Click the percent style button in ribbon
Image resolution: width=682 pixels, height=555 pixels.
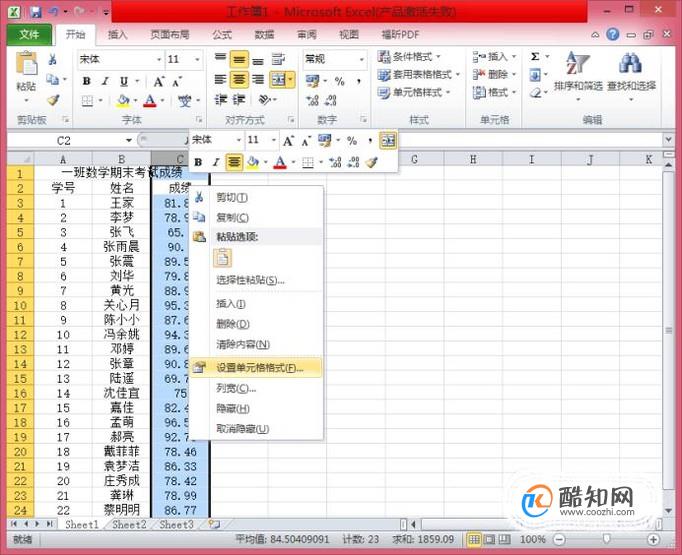pyautogui.click(x=340, y=81)
